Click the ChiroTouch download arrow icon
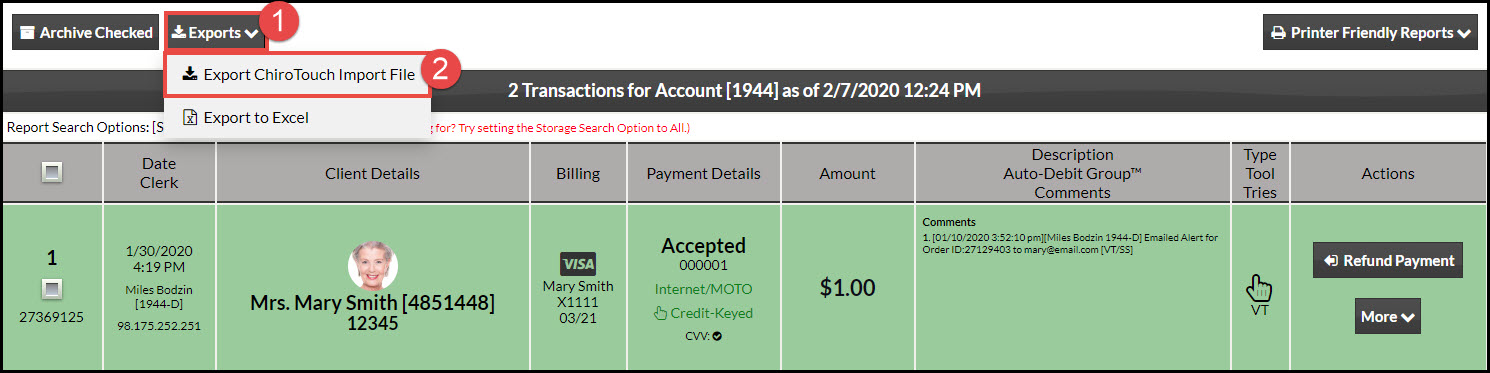1490x373 pixels. coord(190,74)
